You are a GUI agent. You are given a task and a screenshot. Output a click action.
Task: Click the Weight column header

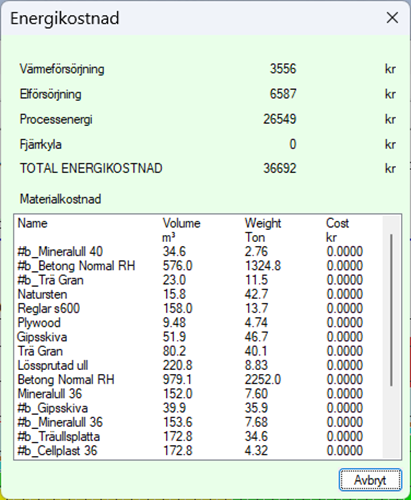(263, 223)
